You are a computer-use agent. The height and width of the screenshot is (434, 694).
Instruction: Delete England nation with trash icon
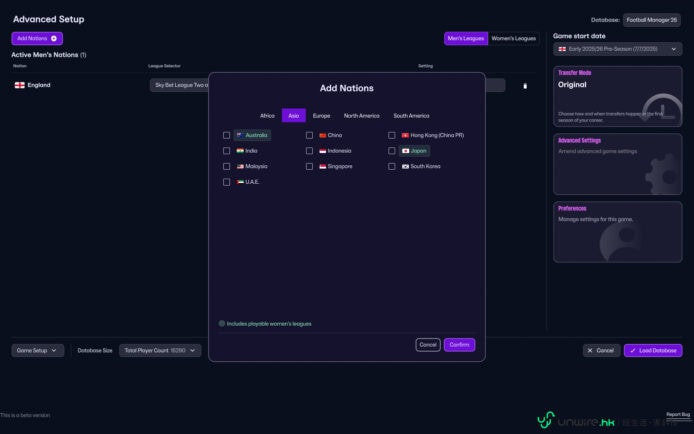coord(525,86)
